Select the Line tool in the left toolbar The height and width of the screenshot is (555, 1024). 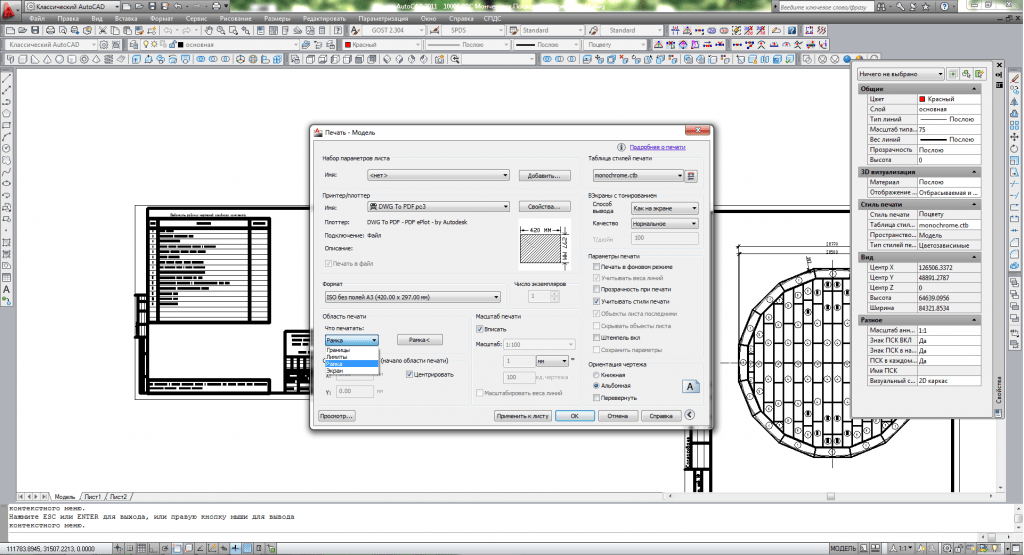coord(7,79)
